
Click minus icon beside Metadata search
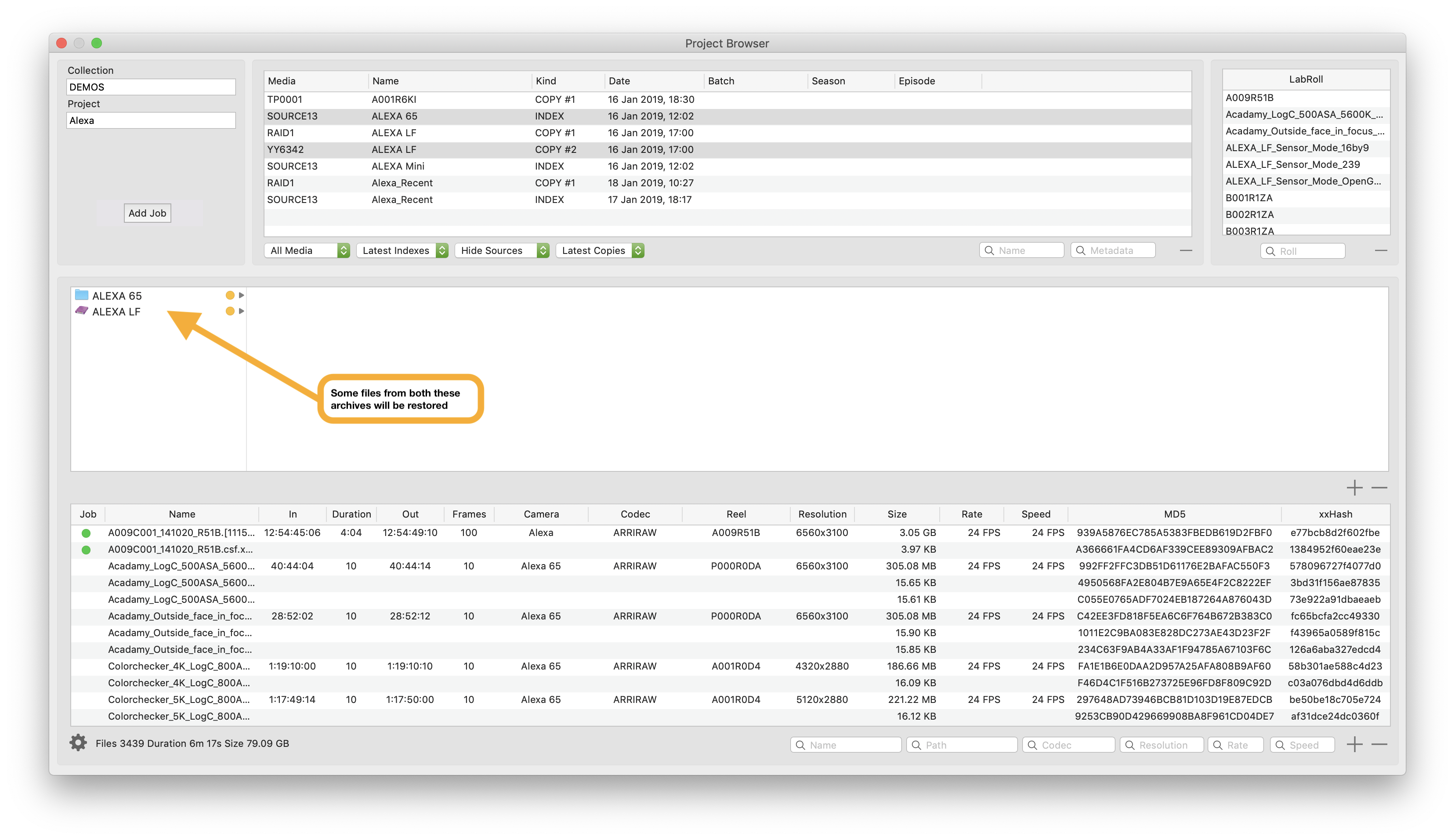point(1186,250)
